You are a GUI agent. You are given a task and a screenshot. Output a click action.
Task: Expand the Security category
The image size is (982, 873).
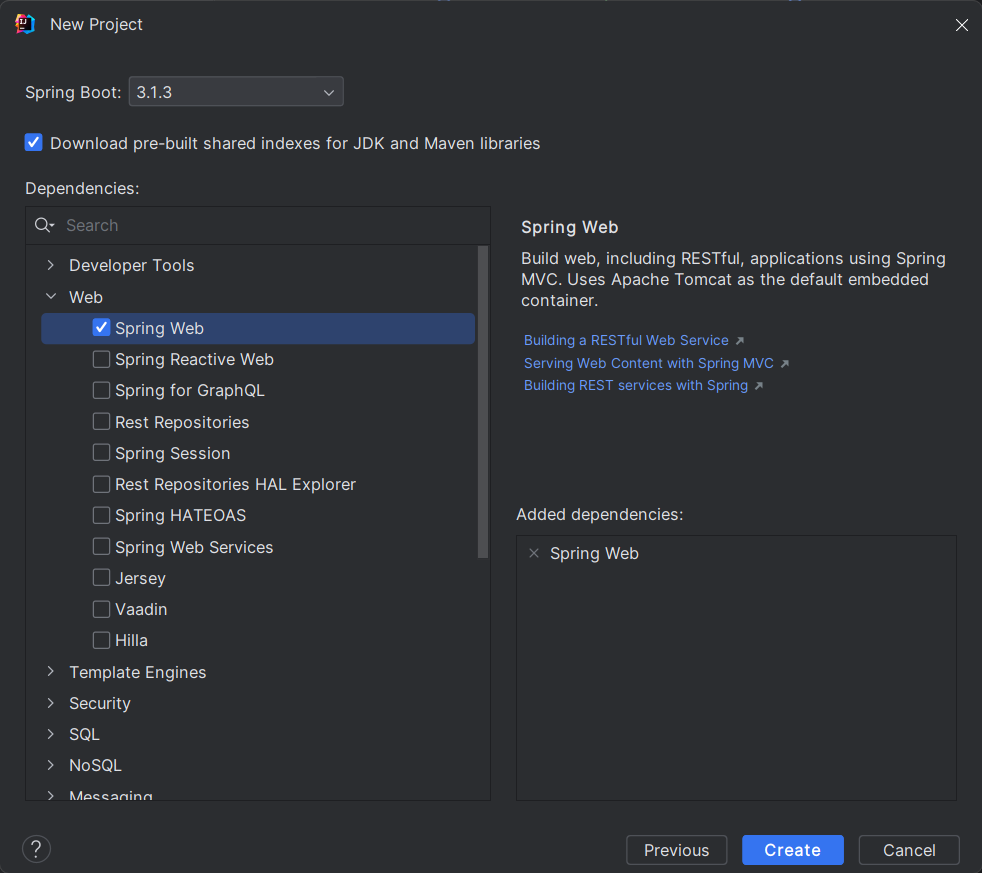51,703
